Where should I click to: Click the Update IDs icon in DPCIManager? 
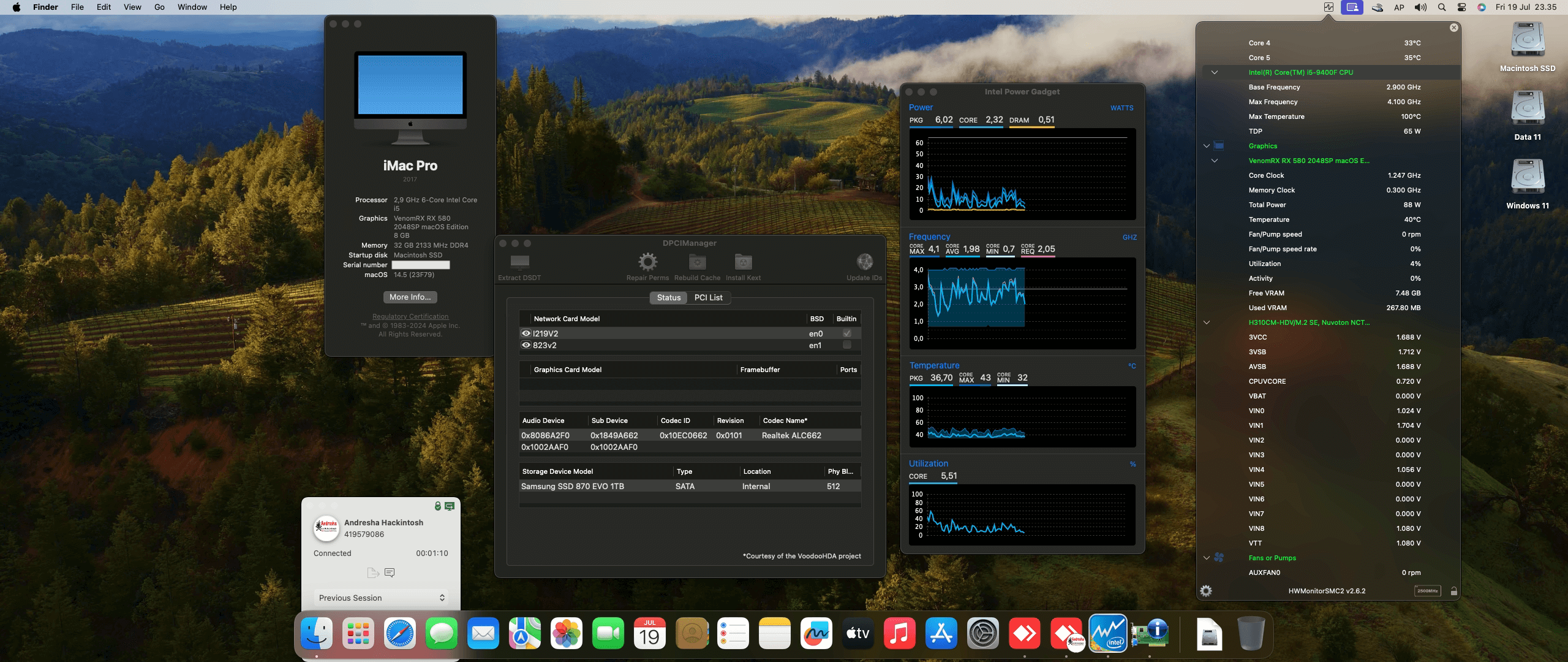tap(864, 262)
